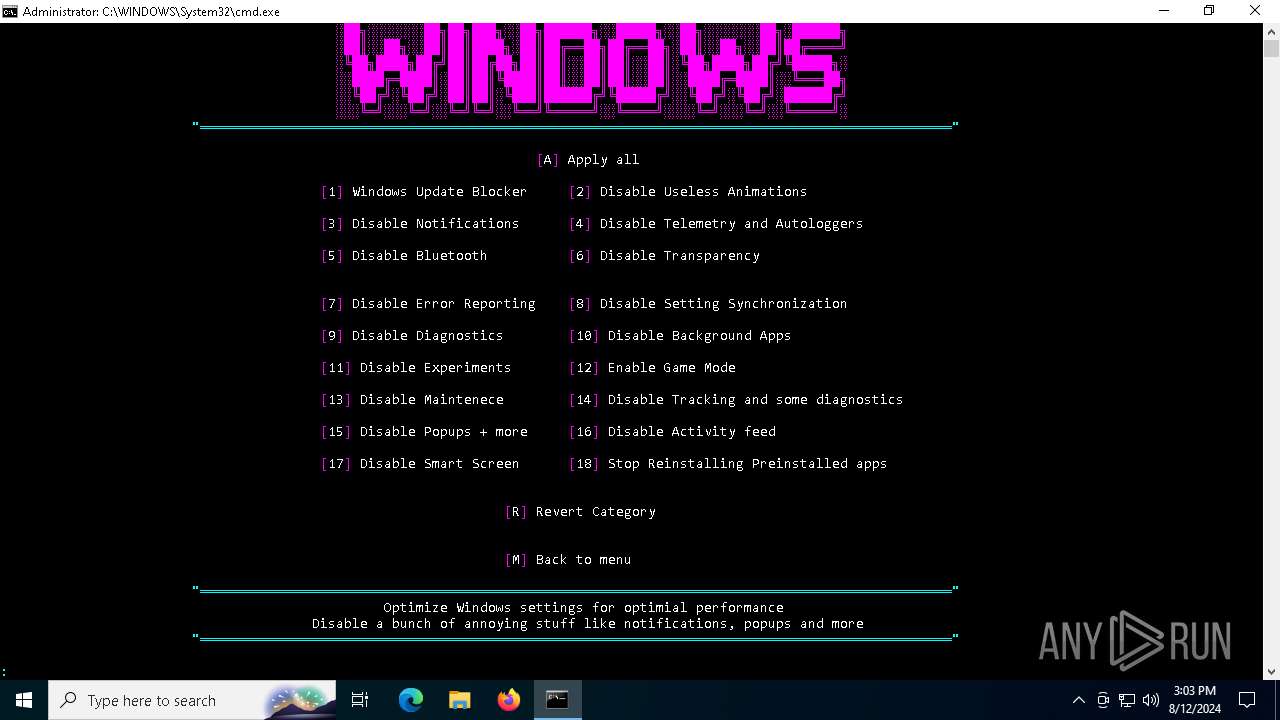
Task: Click Disable Error Reporting option
Action: pyautogui.click(x=428, y=303)
